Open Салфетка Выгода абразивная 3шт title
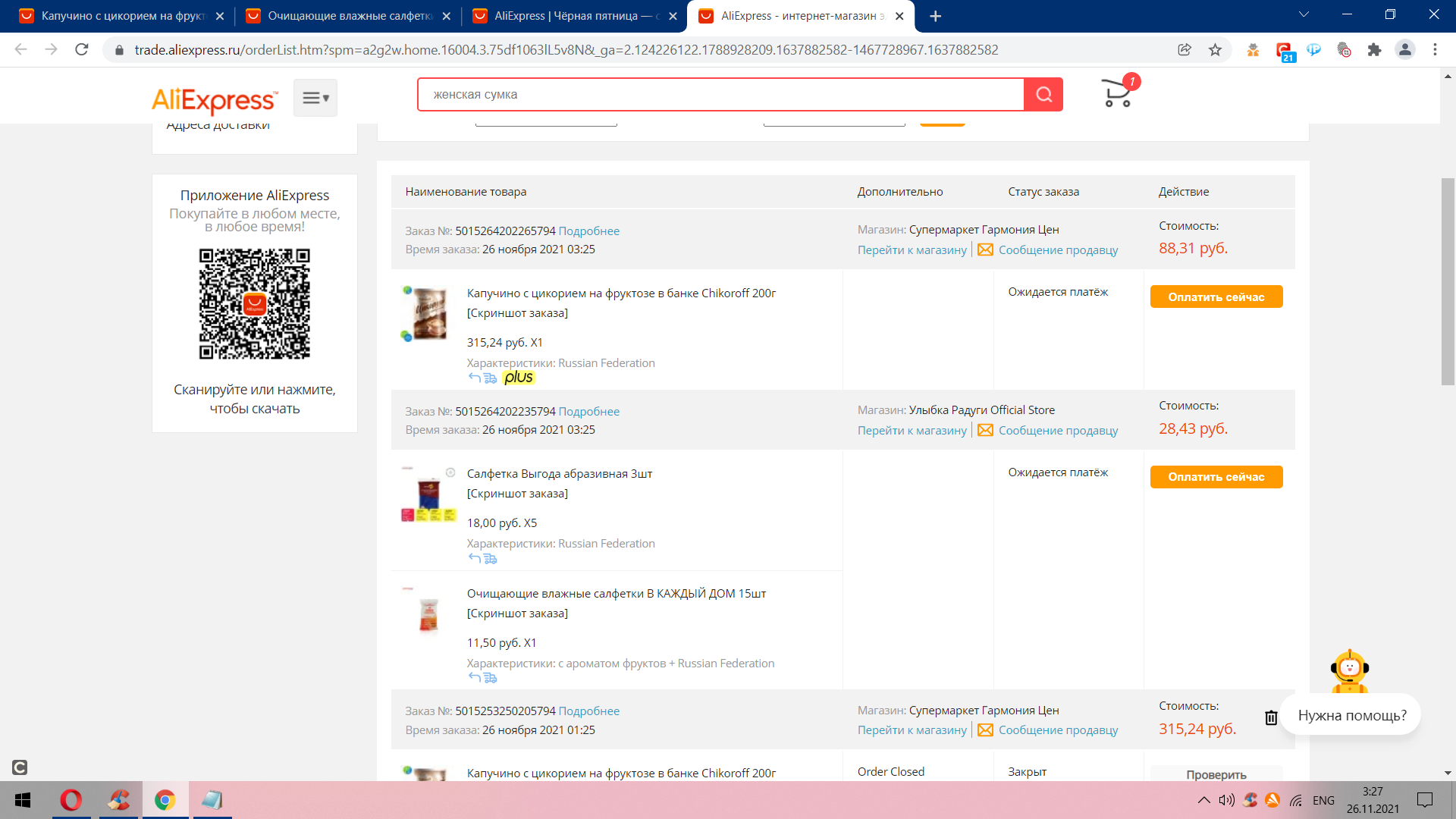 tap(560, 474)
